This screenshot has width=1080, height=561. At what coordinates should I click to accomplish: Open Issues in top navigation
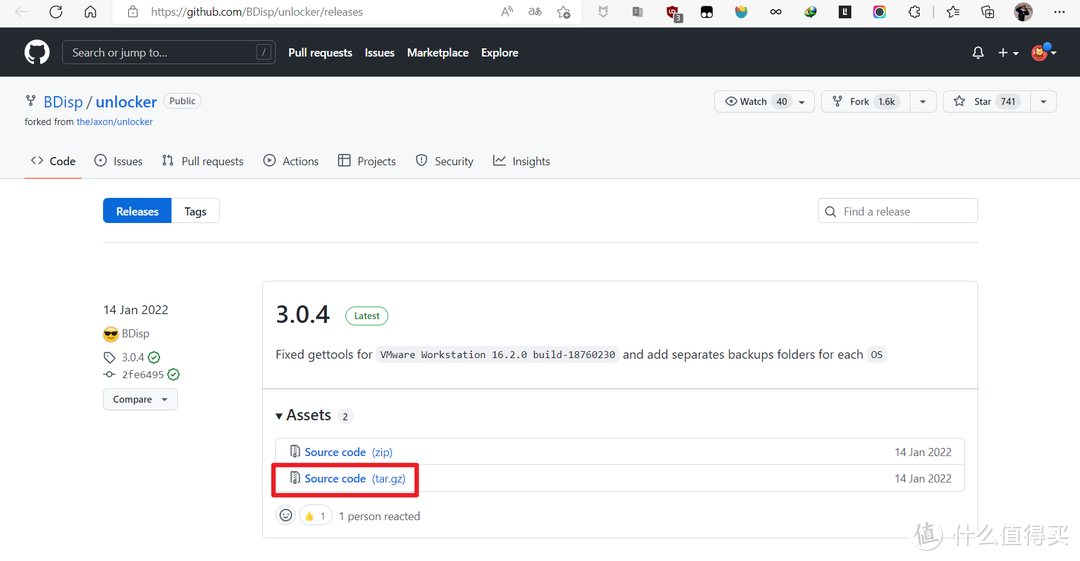click(x=380, y=52)
